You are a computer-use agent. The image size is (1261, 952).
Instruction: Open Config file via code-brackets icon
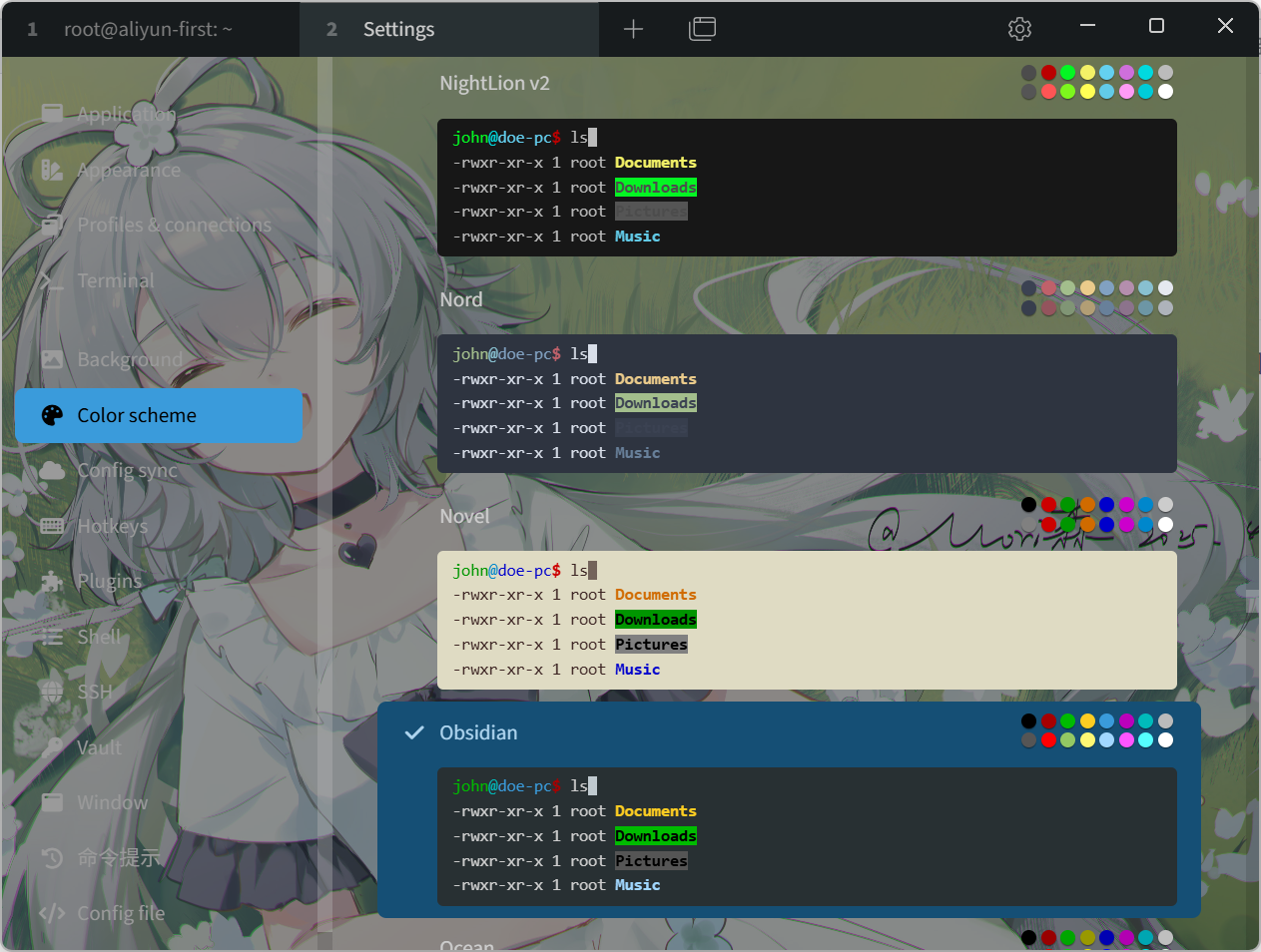(52, 913)
